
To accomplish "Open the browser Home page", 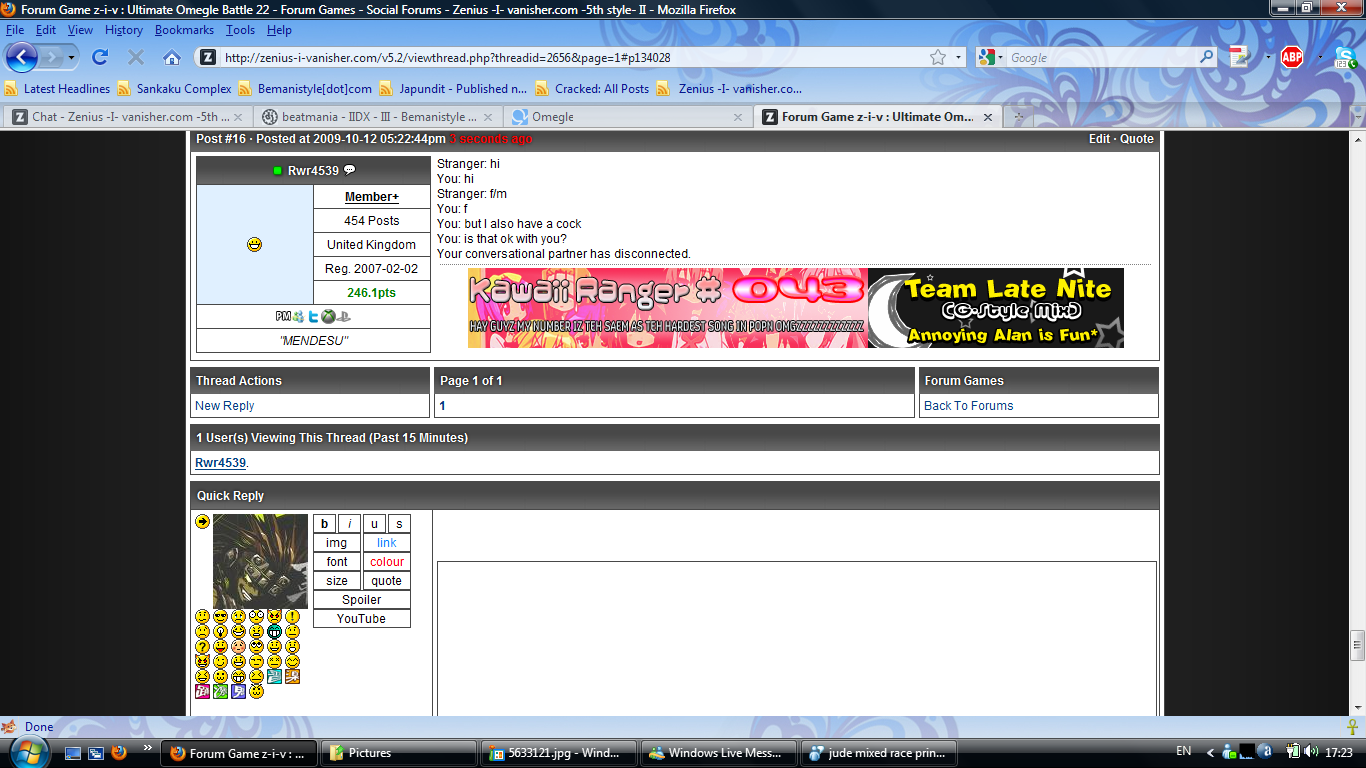I will point(172,57).
